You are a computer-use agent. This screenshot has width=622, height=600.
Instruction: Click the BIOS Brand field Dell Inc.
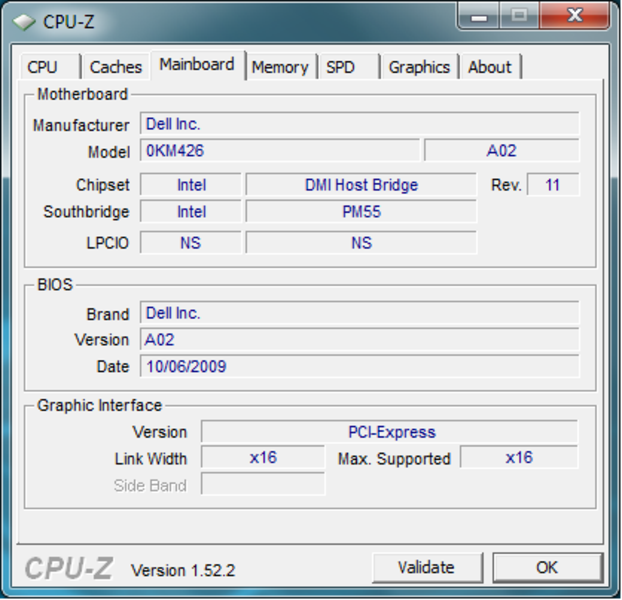click(x=359, y=313)
